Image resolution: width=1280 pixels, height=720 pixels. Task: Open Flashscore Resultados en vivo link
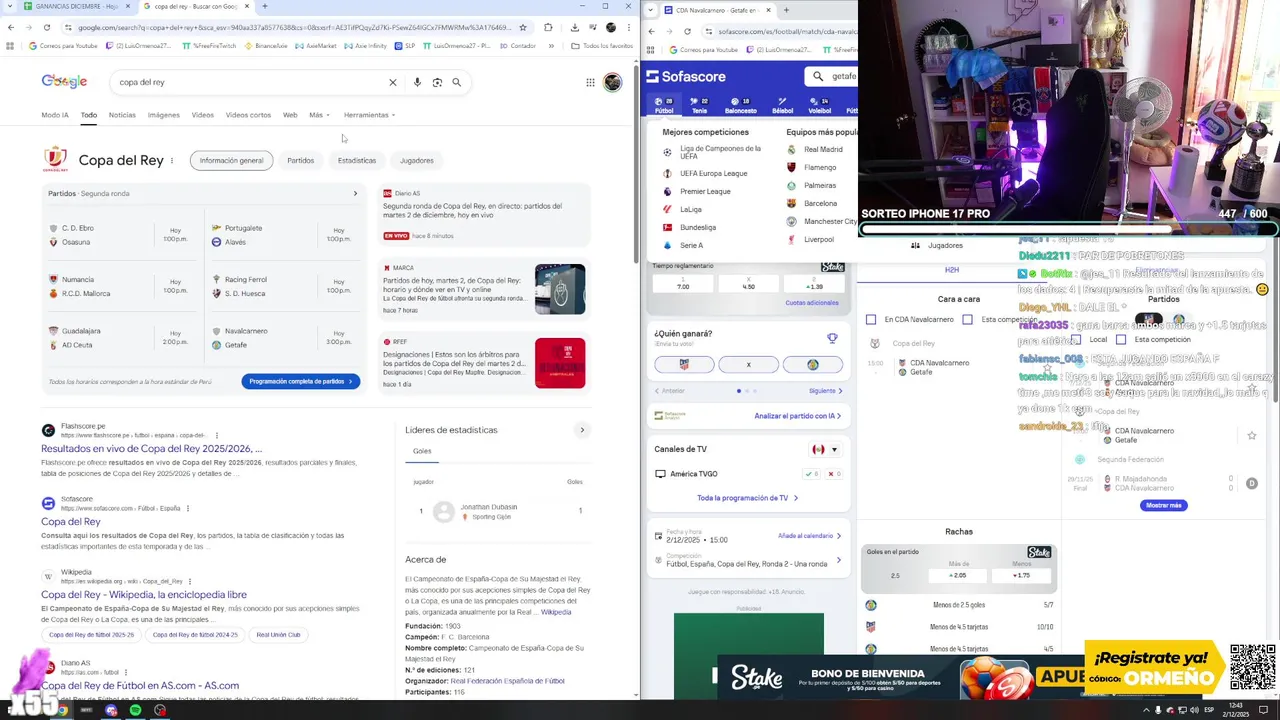[151, 449]
